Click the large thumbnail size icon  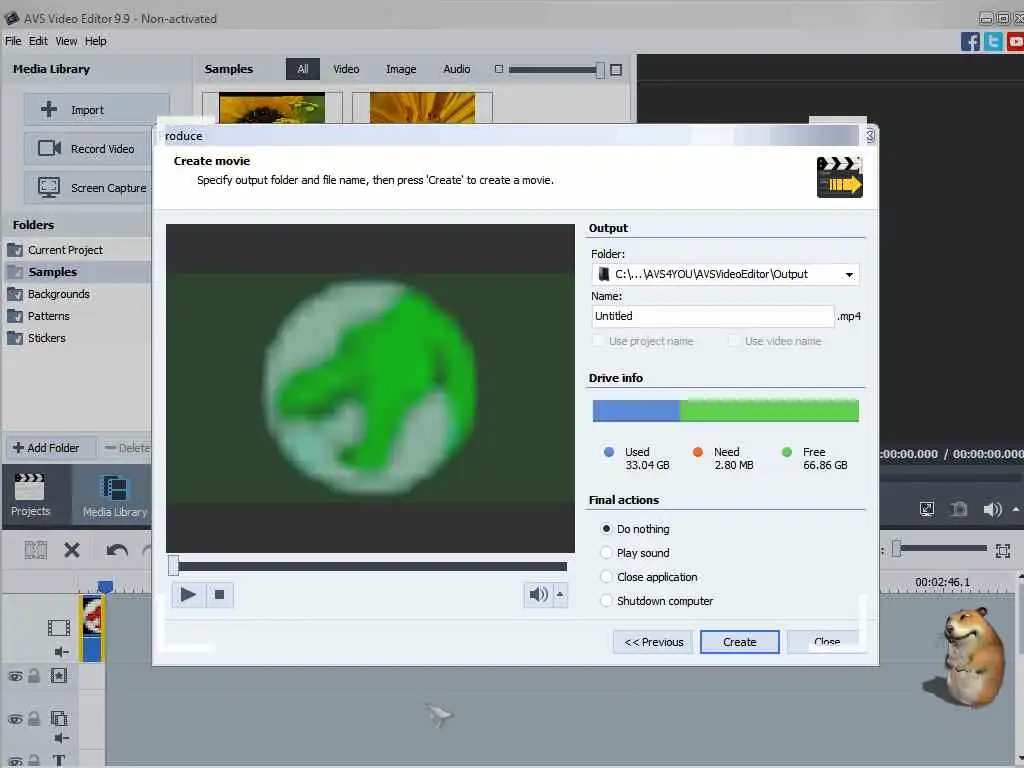(x=616, y=69)
